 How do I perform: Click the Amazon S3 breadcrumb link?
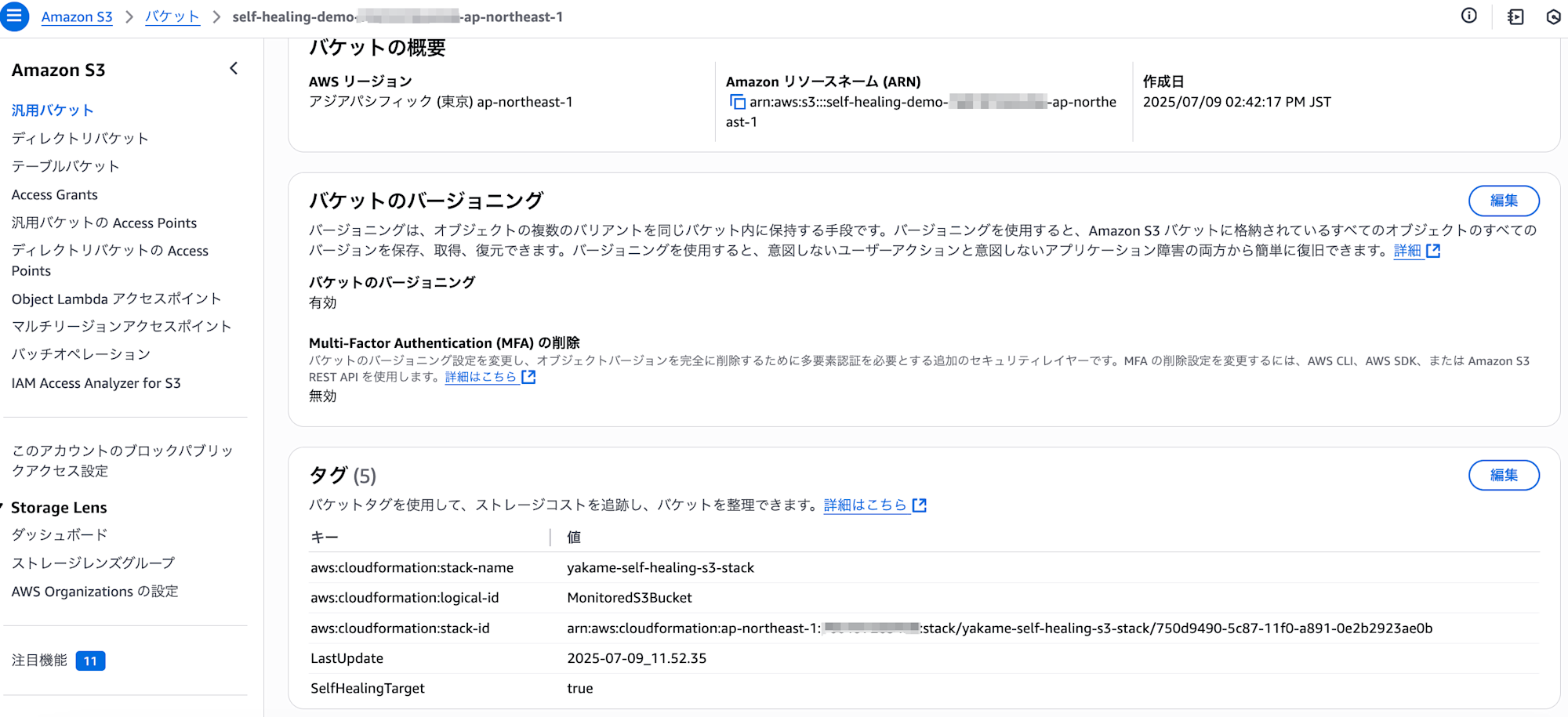click(x=77, y=16)
